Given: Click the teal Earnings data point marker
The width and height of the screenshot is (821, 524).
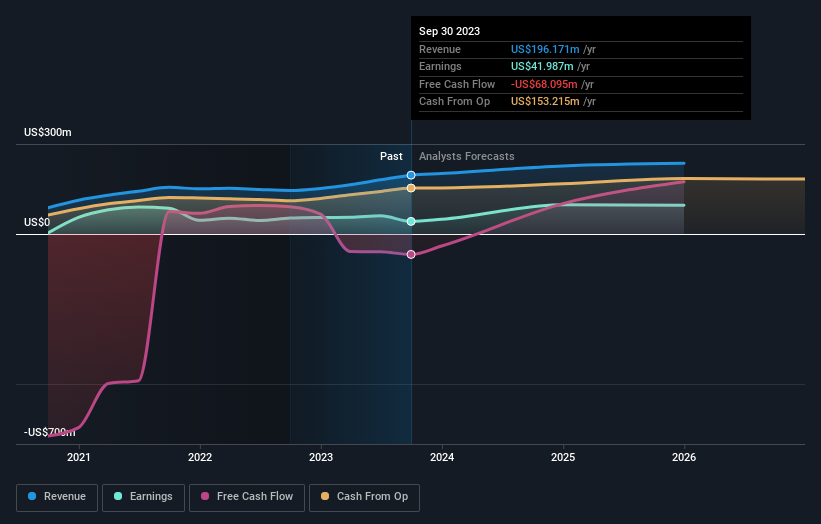Looking at the screenshot, I should (411, 221).
